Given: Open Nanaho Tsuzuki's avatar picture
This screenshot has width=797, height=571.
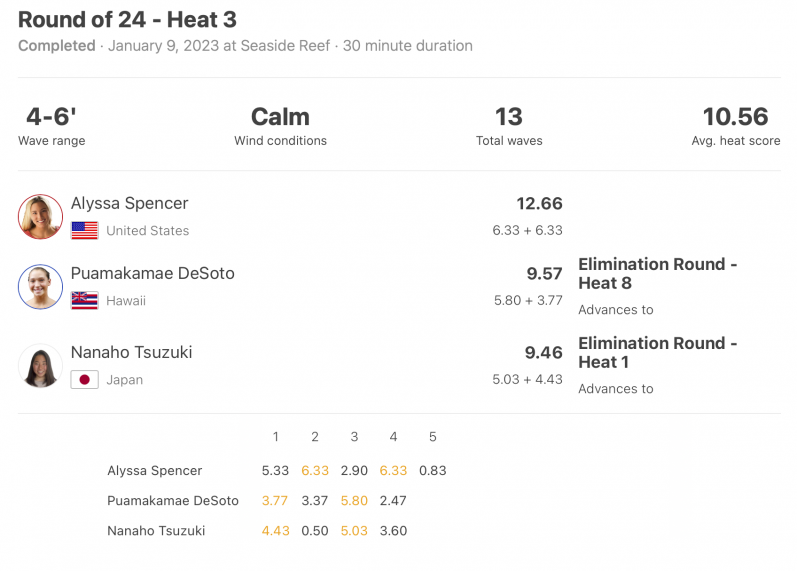Looking at the screenshot, I should (40, 366).
